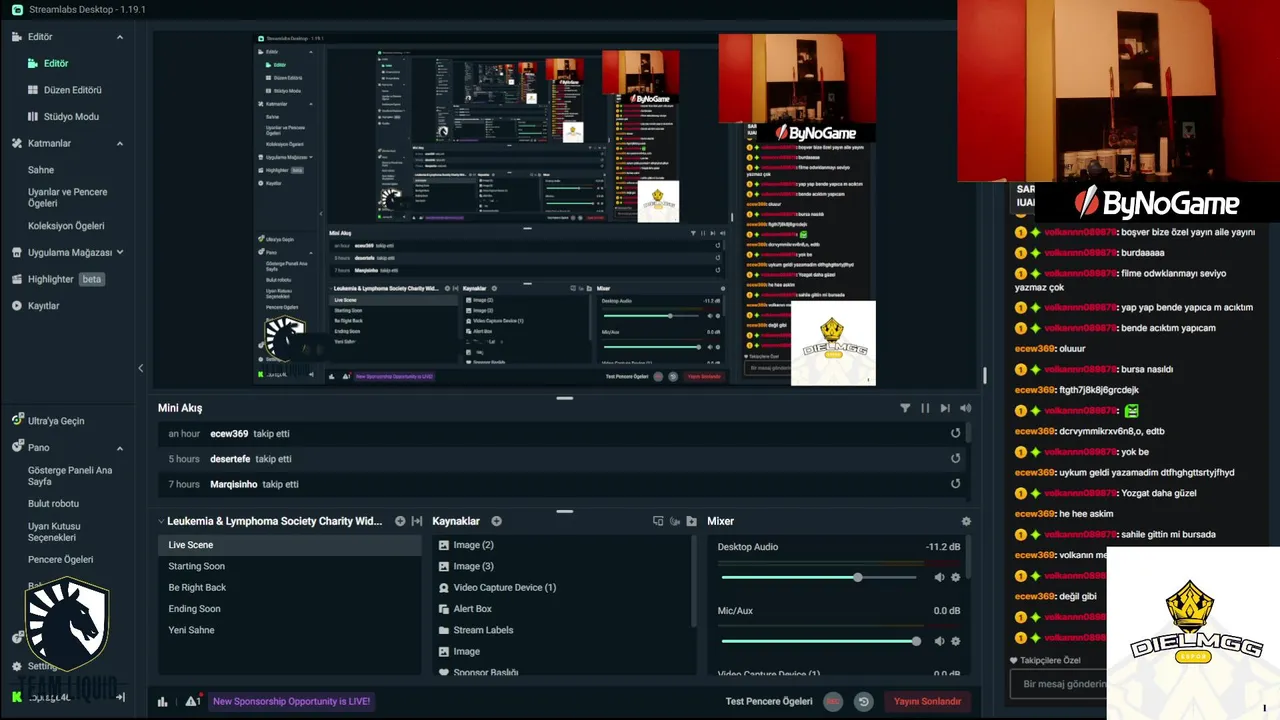Open scene transitions icon
Image resolution: width=1280 pixels, height=720 pixels.
(x=417, y=521)
